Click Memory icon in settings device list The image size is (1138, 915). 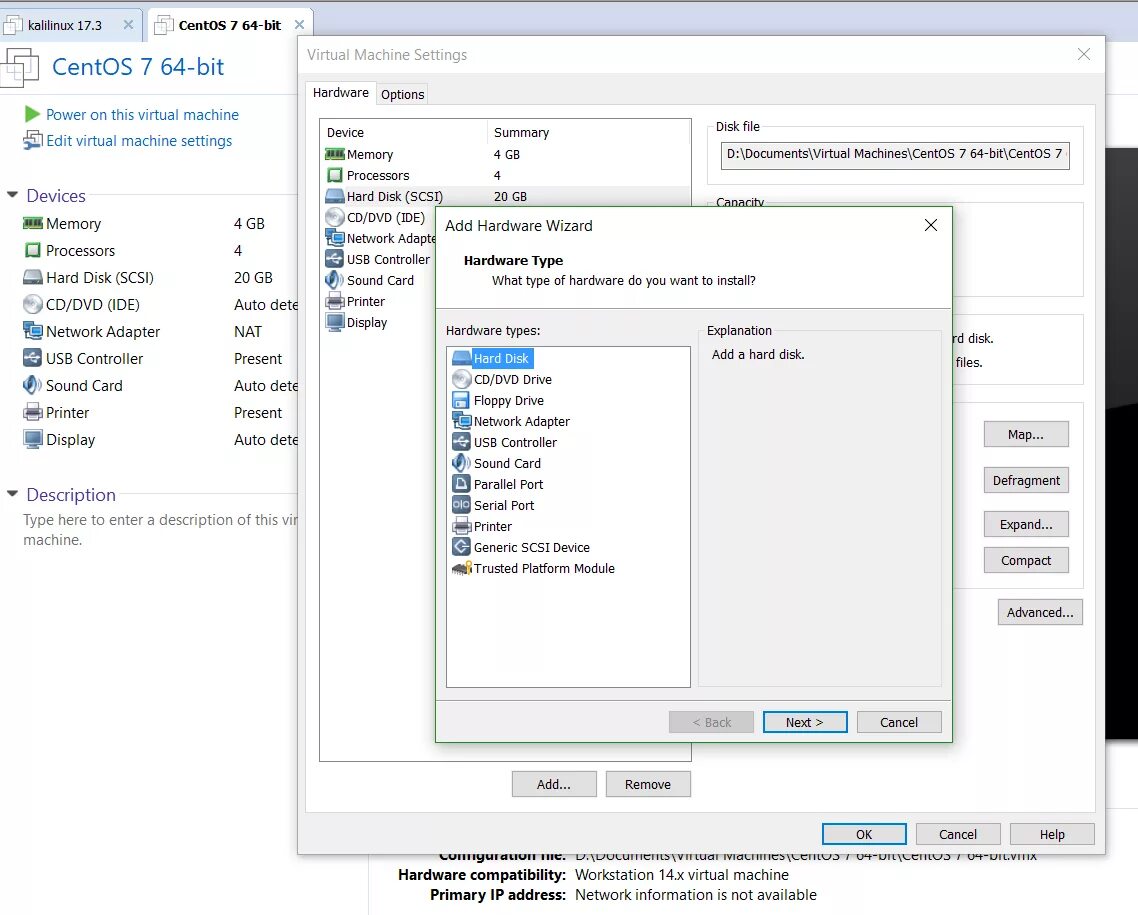[x=335, y=155]
